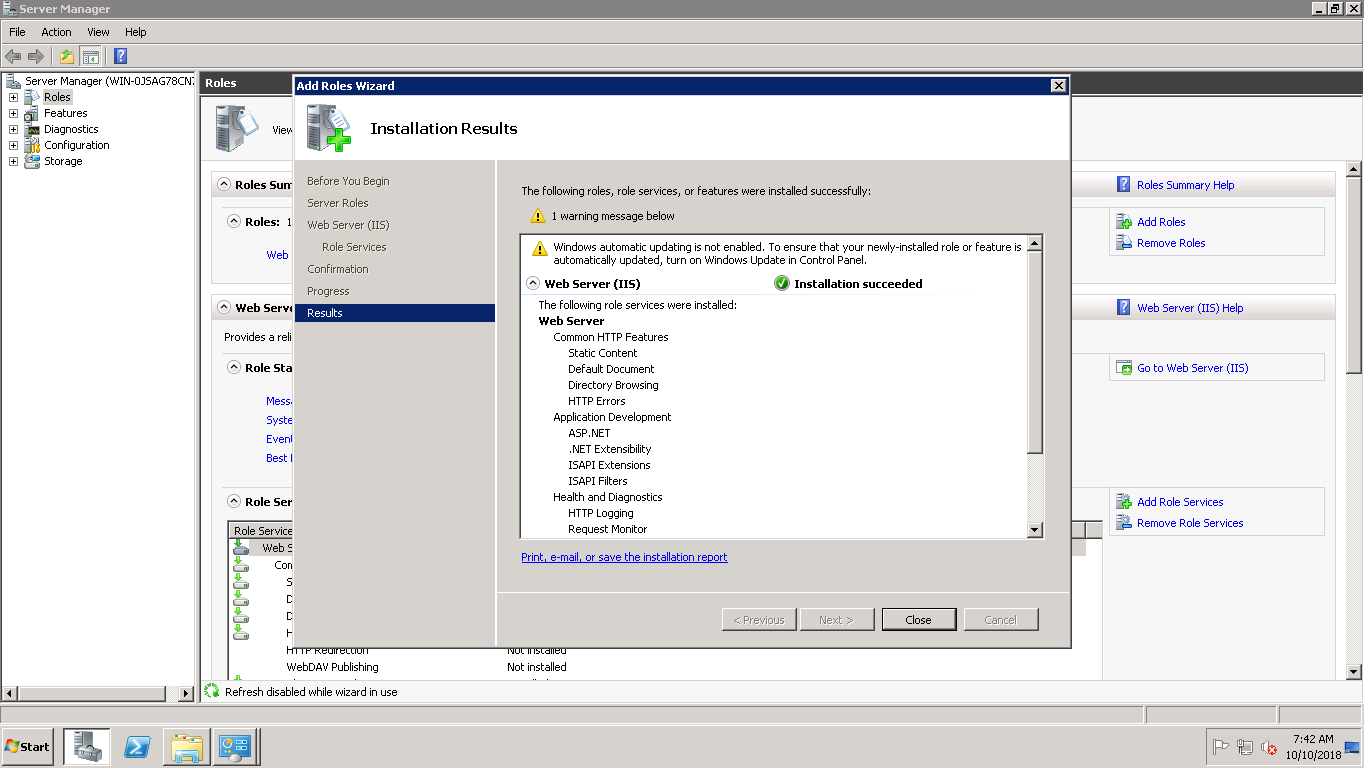Click the Remove Roles link
Viewport: 1364px width, 768px height.
pos(1171,243)
